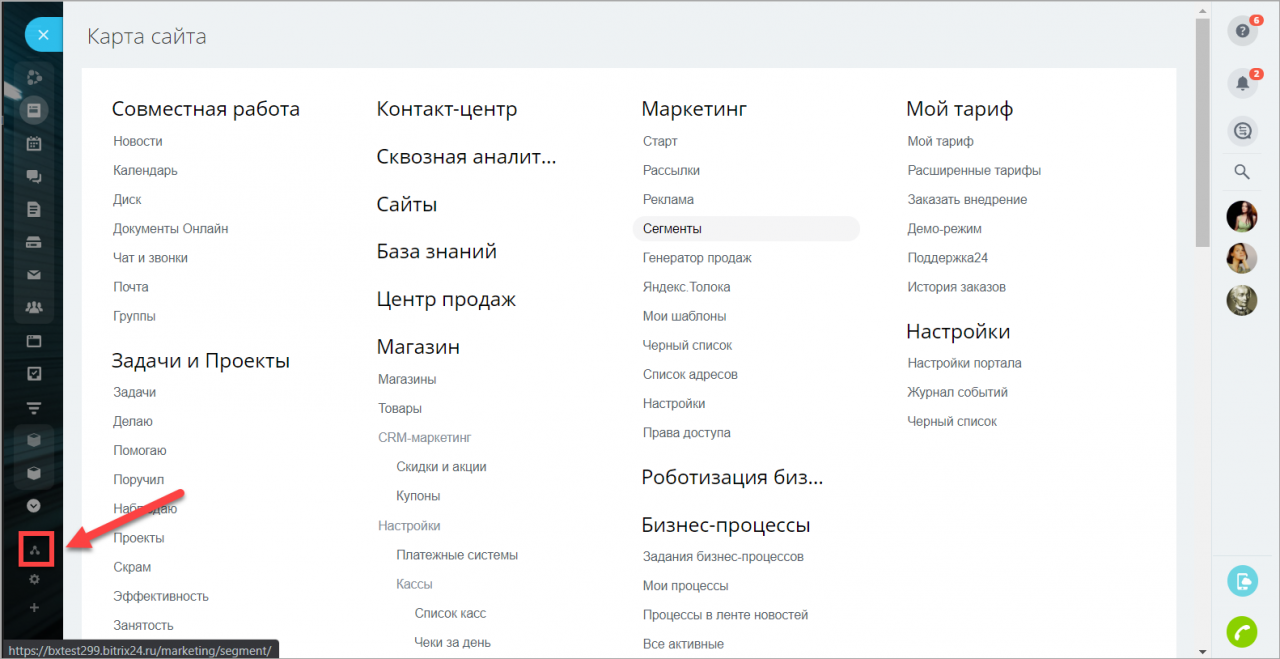Screen dimensions: 1280x659
Task: Open the chat search bubble icon on right panel
Action: pyautogui.click(x=1242, y=130)
